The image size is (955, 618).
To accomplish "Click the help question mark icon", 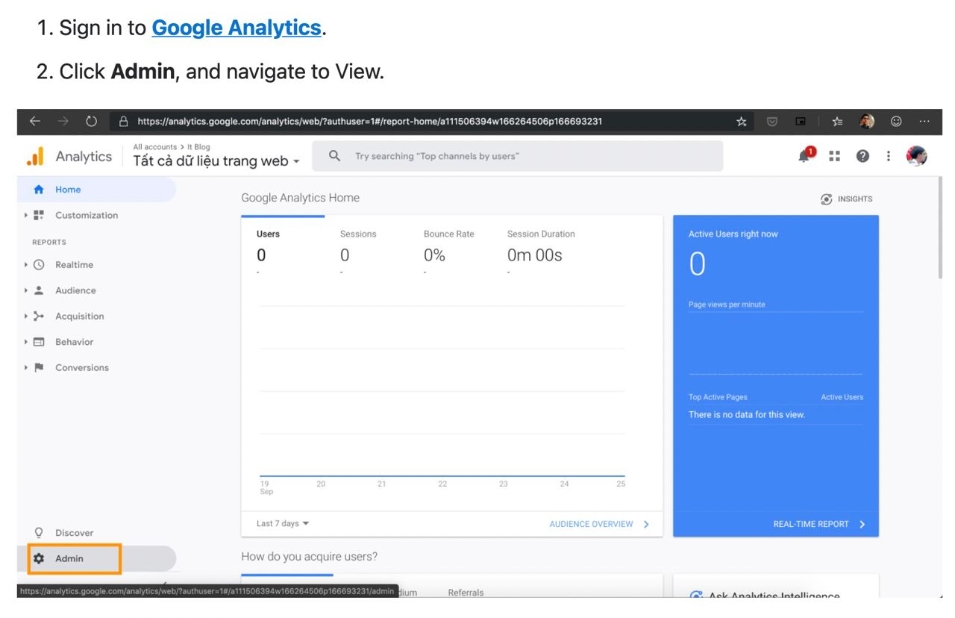I will (862, 156).
